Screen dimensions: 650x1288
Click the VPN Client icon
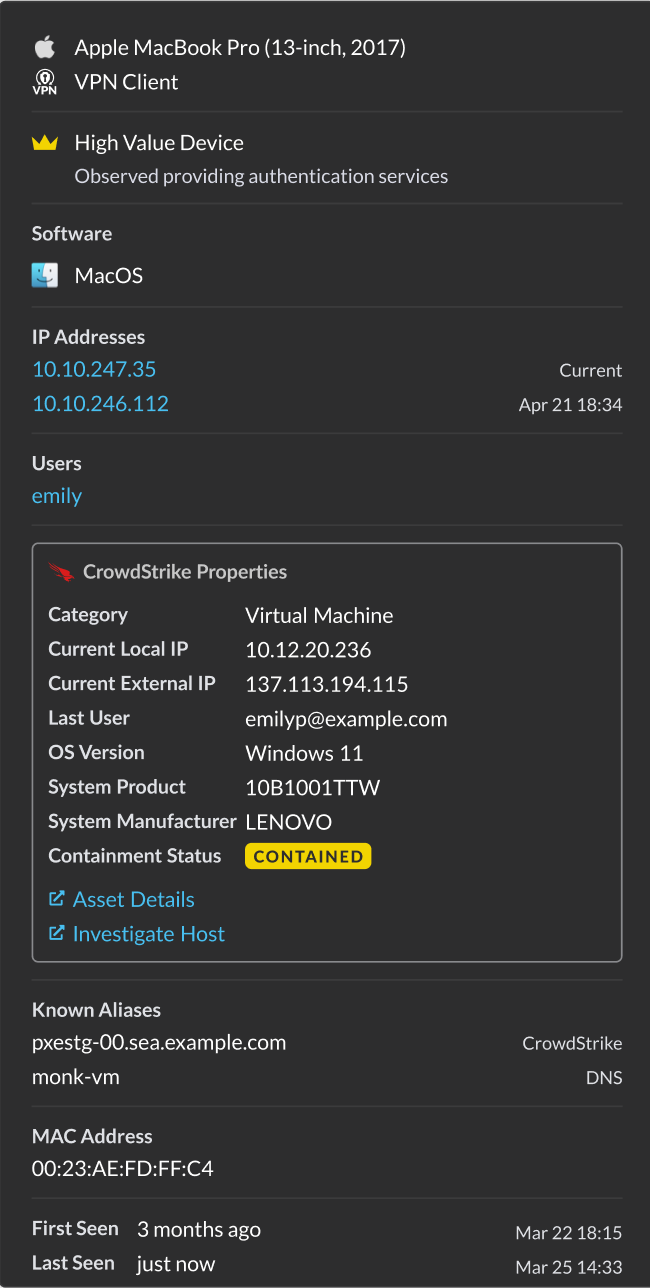[44, 82]
